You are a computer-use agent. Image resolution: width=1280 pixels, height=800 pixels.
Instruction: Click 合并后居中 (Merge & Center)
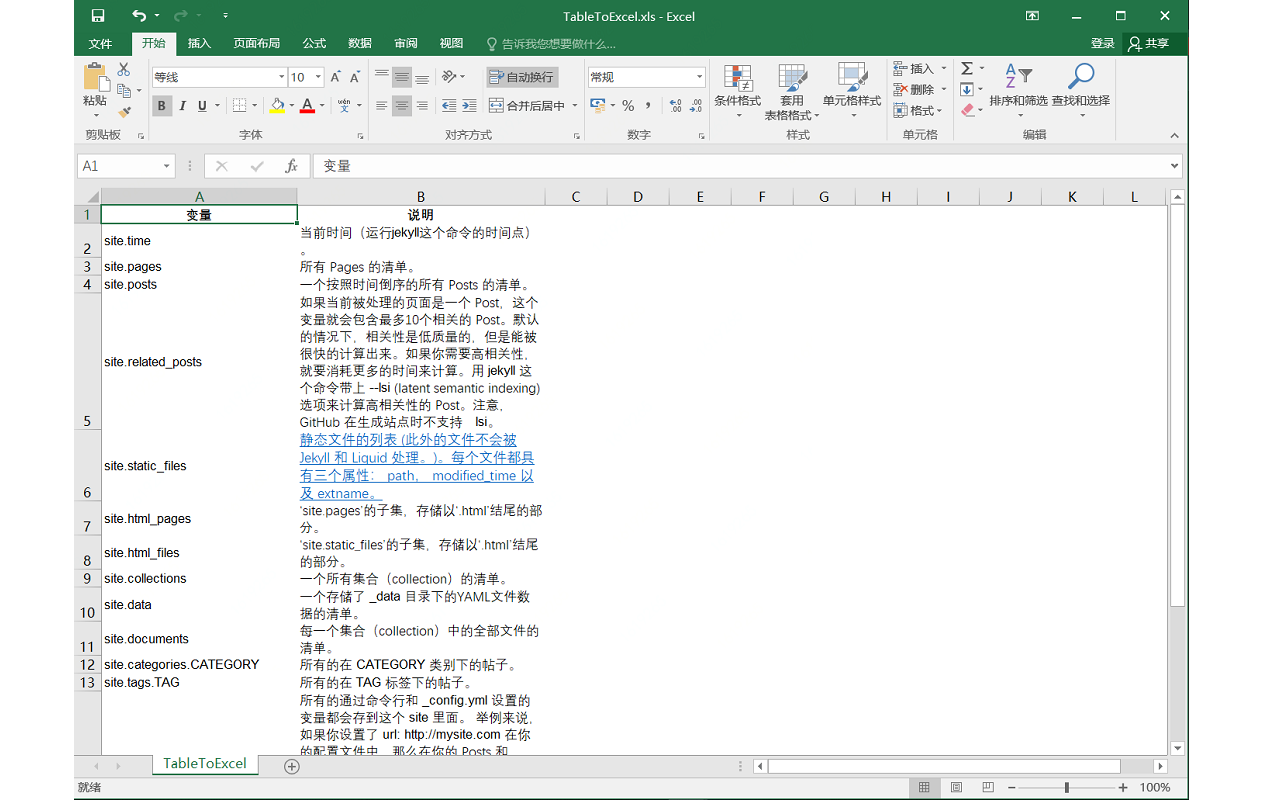click(528, 104)
